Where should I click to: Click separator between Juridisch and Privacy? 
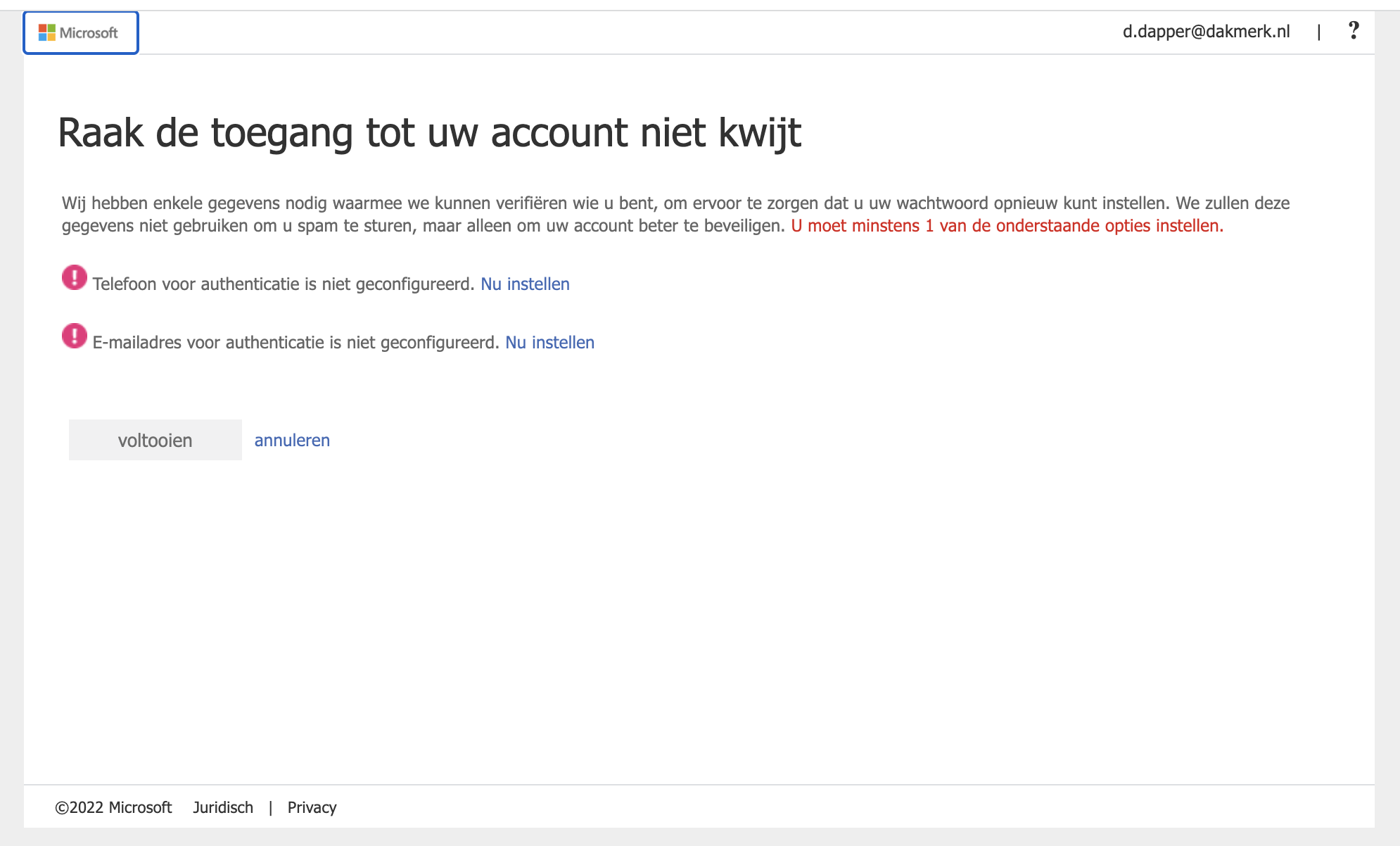point(270,807)
